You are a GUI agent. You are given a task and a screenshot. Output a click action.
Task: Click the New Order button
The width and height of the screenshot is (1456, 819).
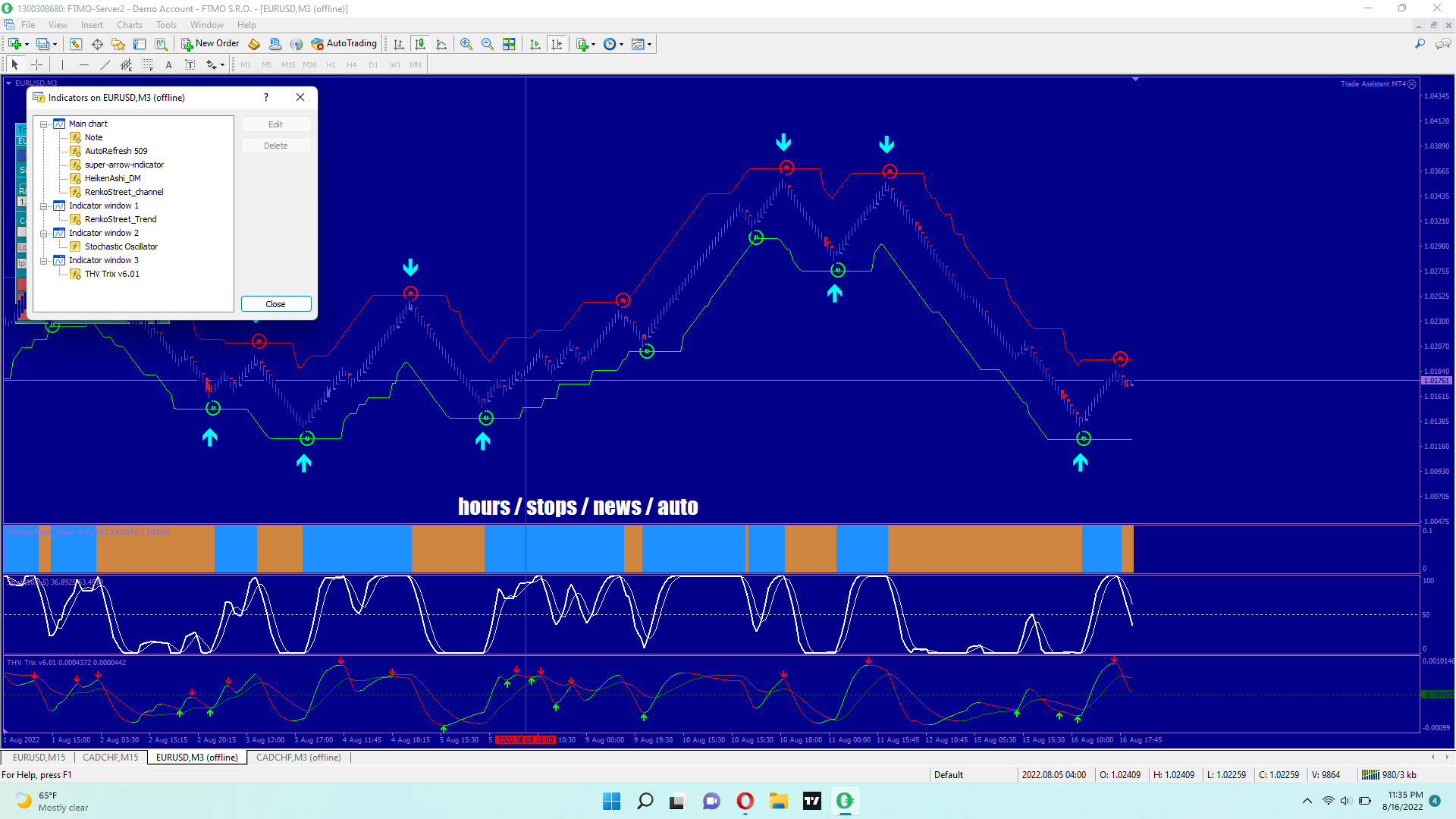point(210,44)
